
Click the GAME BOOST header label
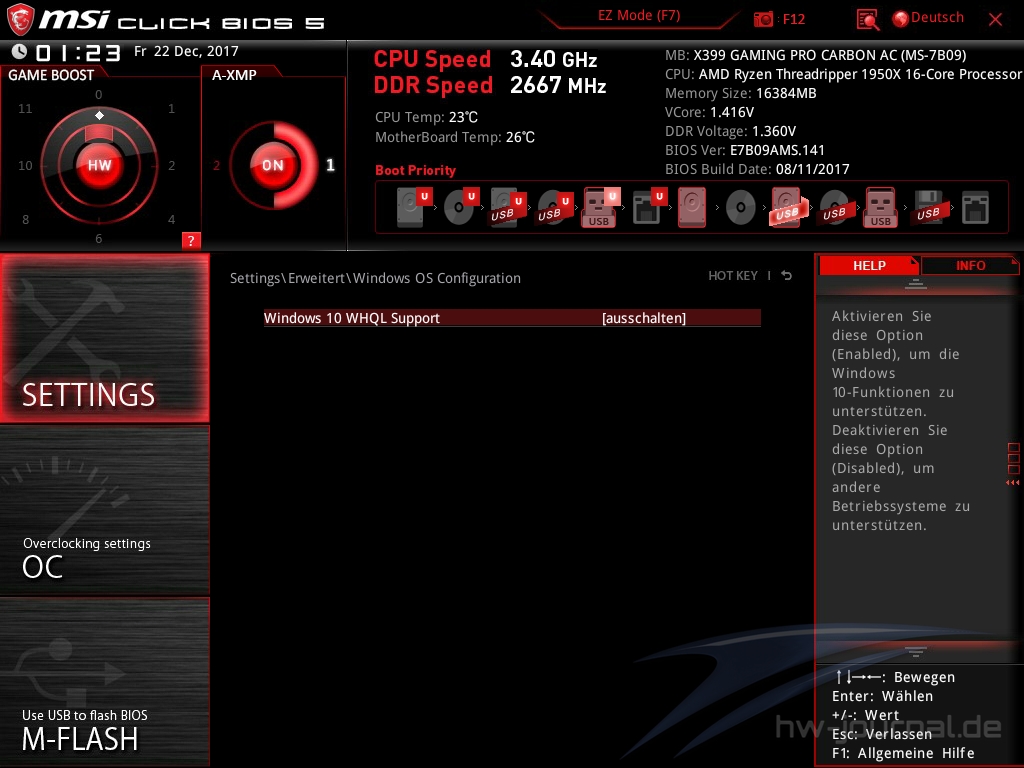(51, 75)
